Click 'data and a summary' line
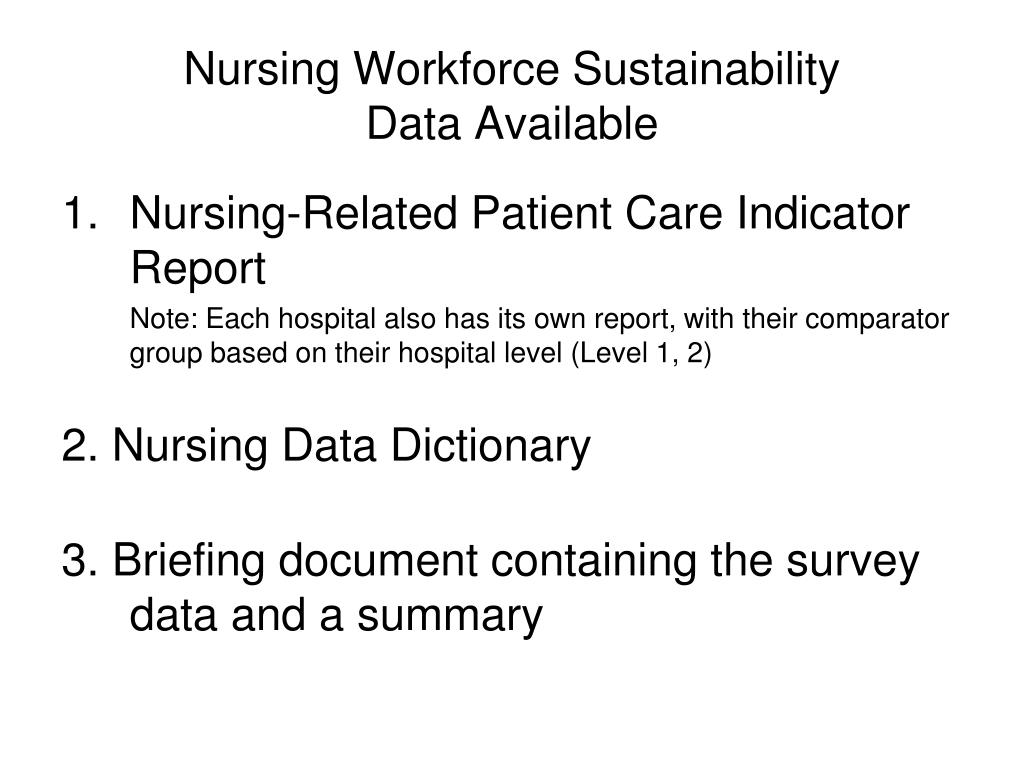The height and width of the screenshot is (768, 1024). tap(336, 617)
